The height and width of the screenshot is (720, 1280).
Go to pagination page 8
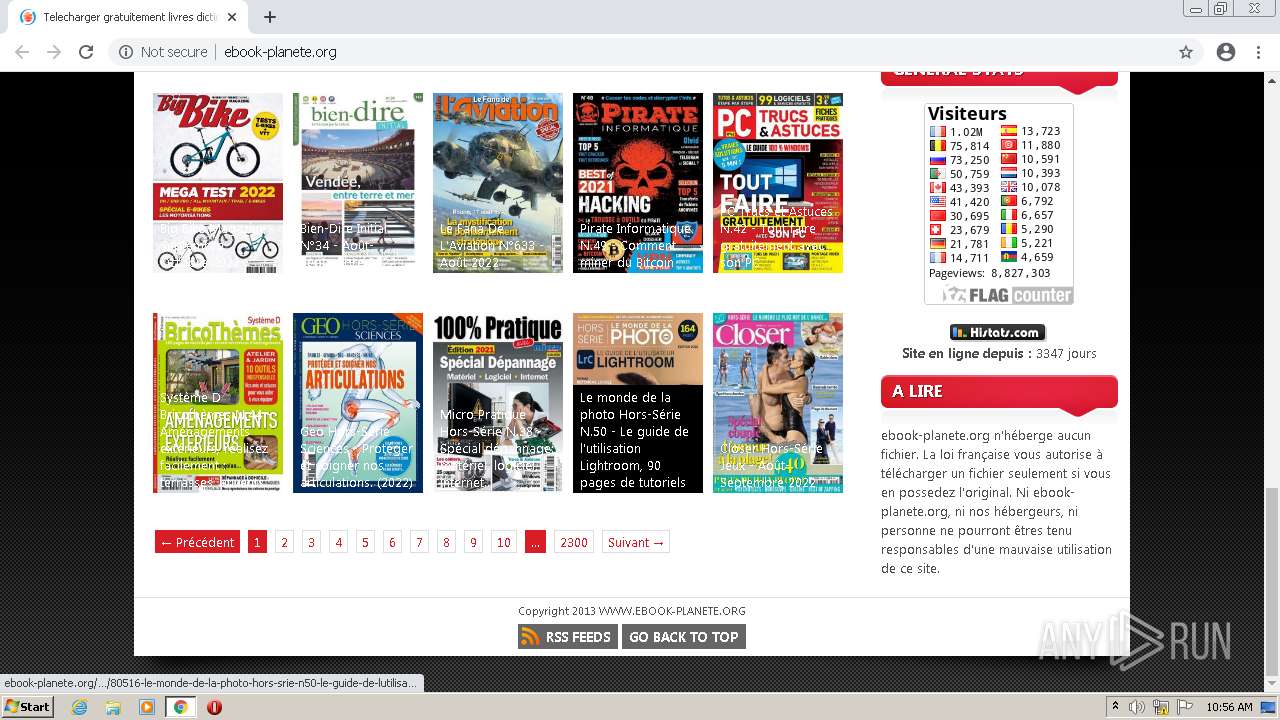tap(446, 542)
